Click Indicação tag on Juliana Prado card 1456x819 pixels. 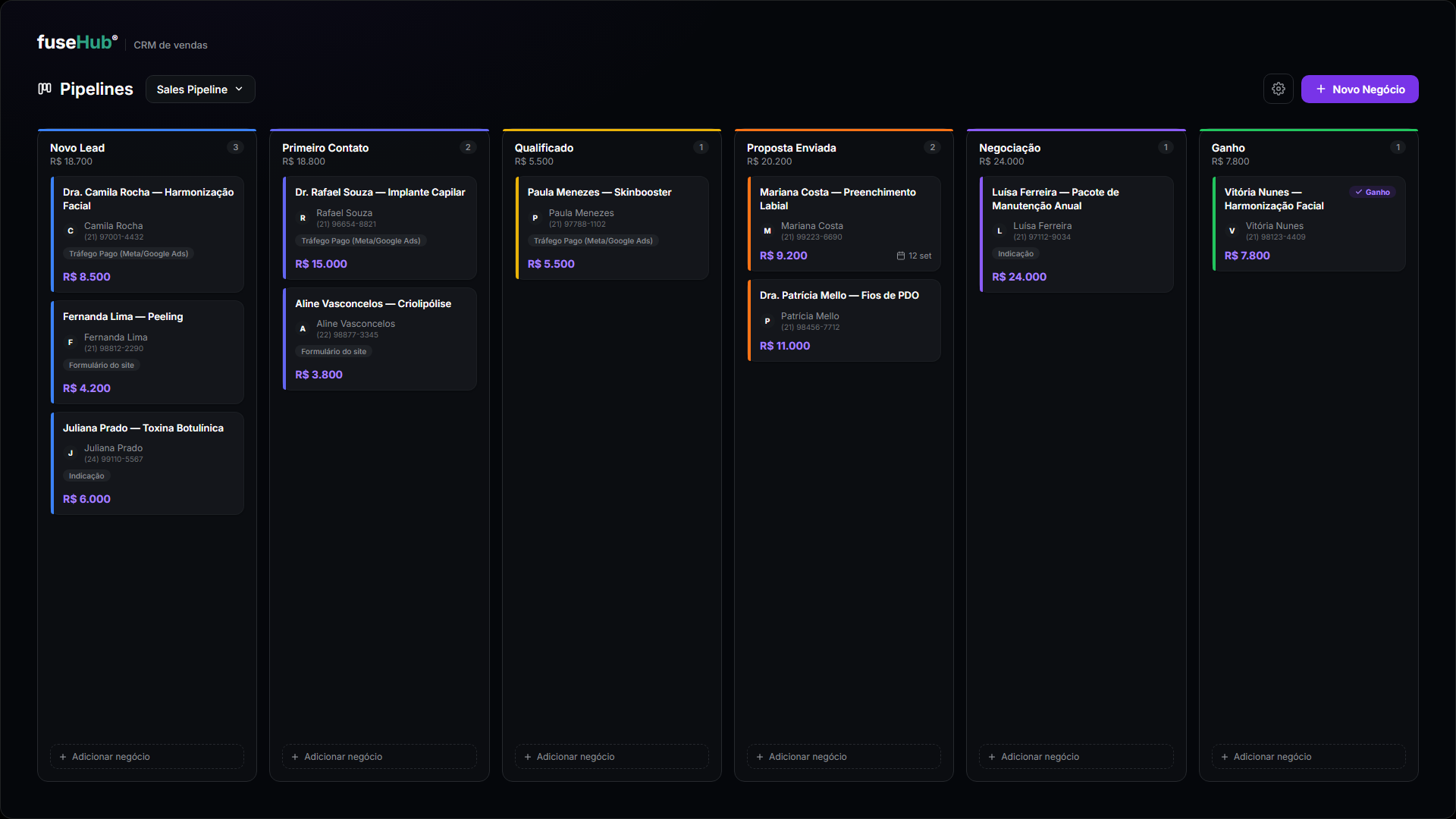pyautogui.click(x=86, y=475)
